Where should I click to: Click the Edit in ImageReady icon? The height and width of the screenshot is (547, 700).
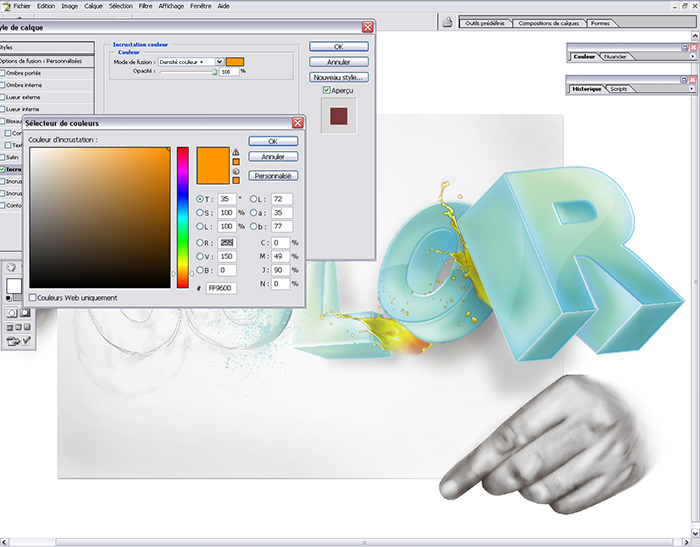point(14,341)
